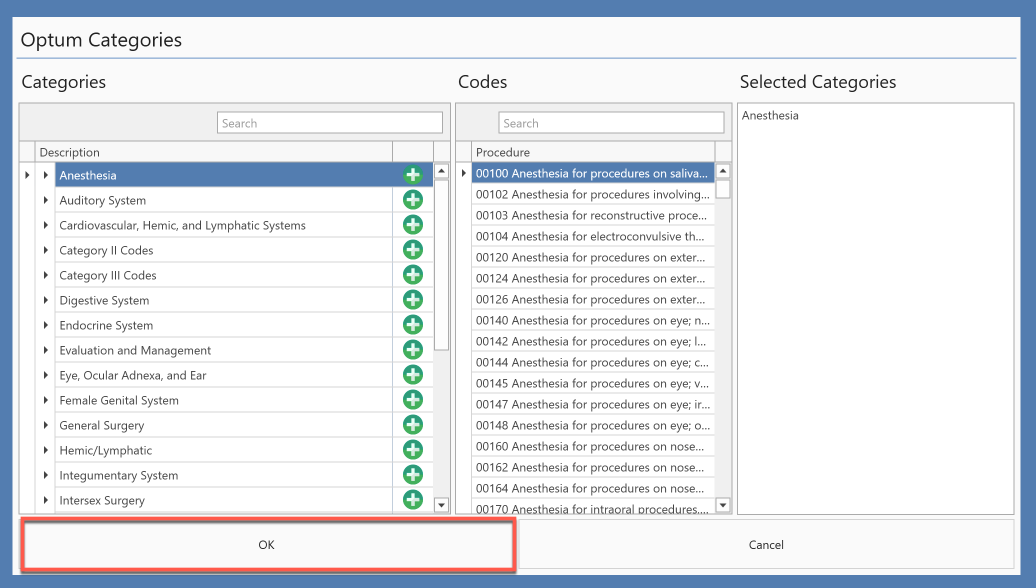
Task: Expand Cardiovascular, Hemic, and Lymphatic Systems row
Action: point(46,225)
